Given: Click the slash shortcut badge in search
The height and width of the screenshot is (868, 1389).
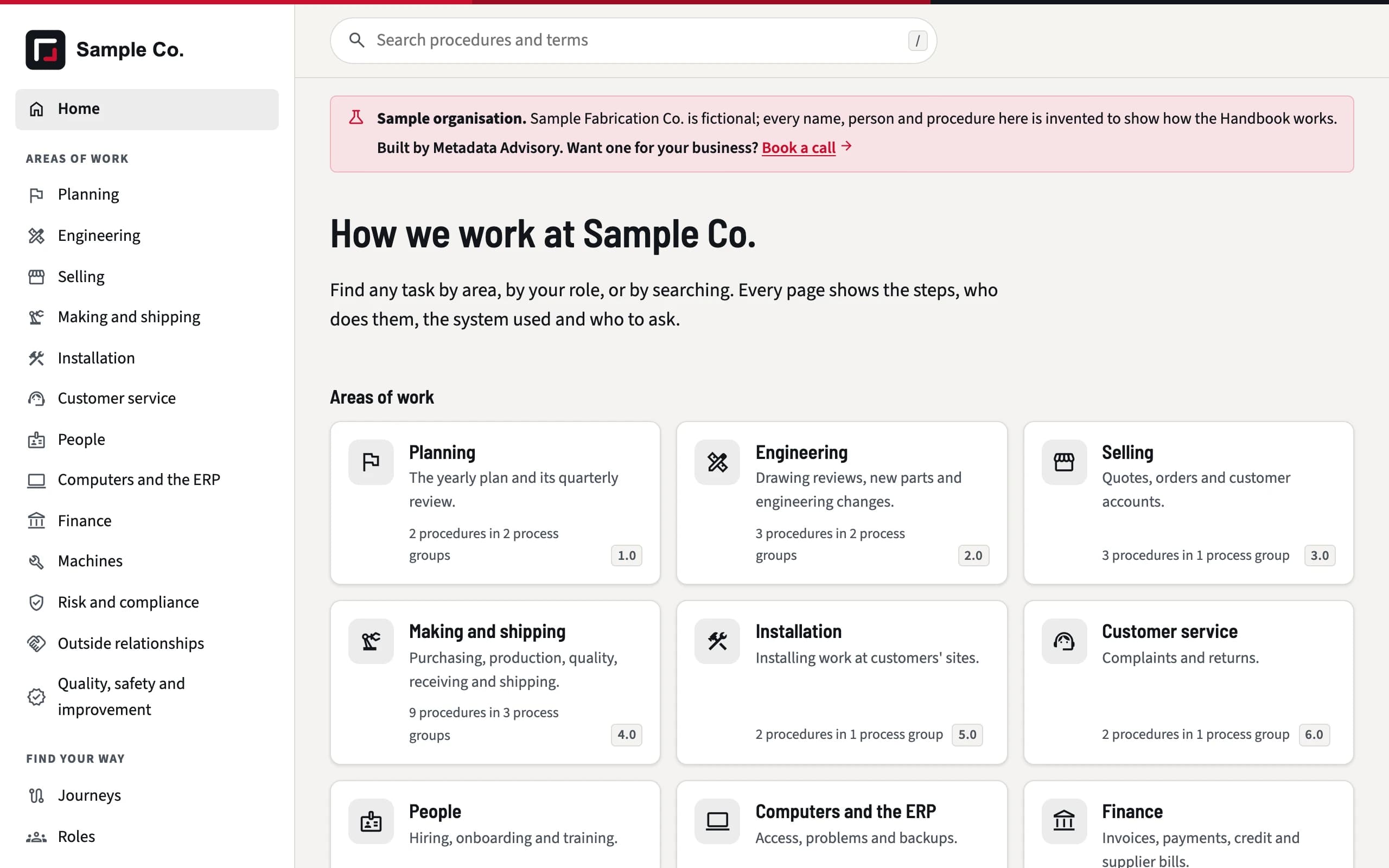Looking at the screenshot, I should point(917,40).
